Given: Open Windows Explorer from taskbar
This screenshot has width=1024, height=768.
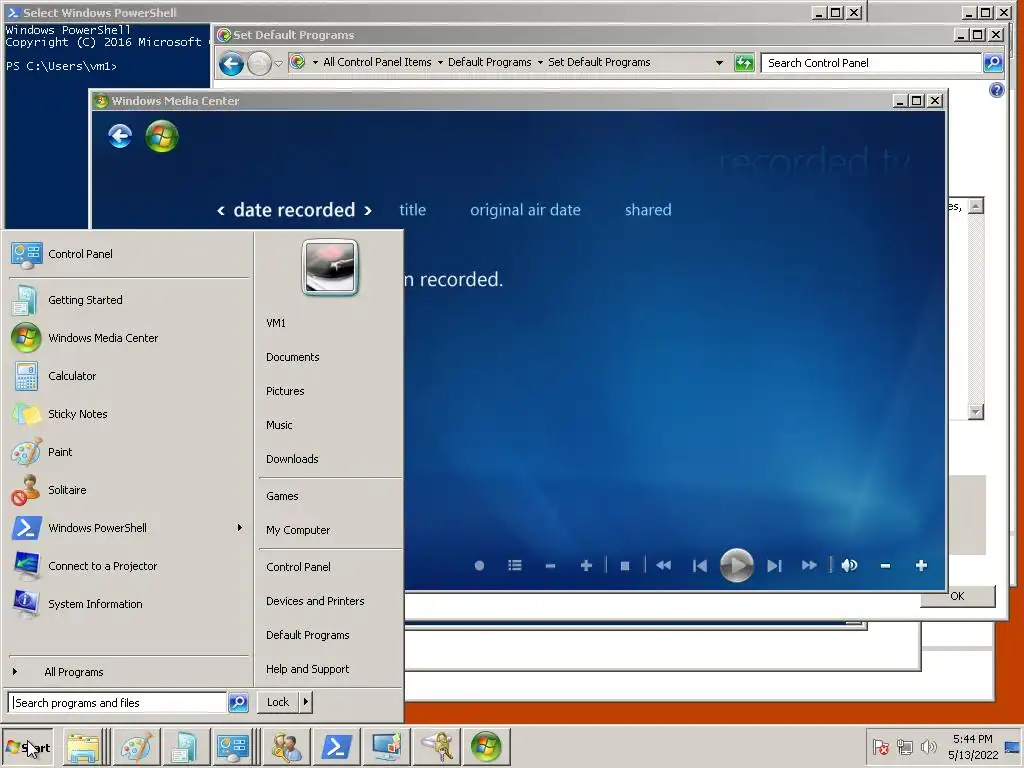Looking at the screenshot, I should pyautogui.click(x=84, y=747).
